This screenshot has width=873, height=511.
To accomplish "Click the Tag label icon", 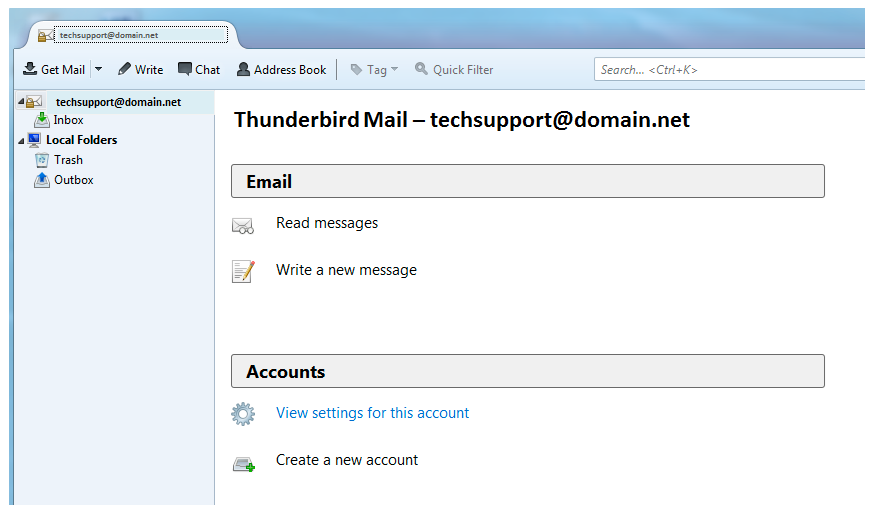I will click(x=356, y=70).
